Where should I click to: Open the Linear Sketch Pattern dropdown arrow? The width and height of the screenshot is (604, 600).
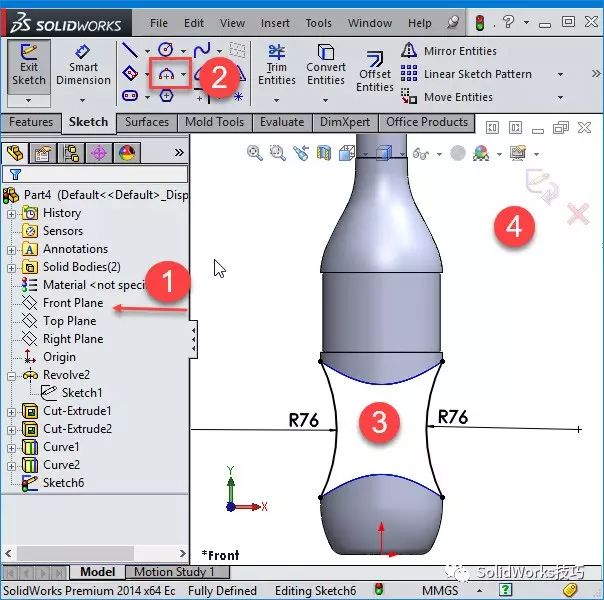pyautogui.click(x=560, y=74)
